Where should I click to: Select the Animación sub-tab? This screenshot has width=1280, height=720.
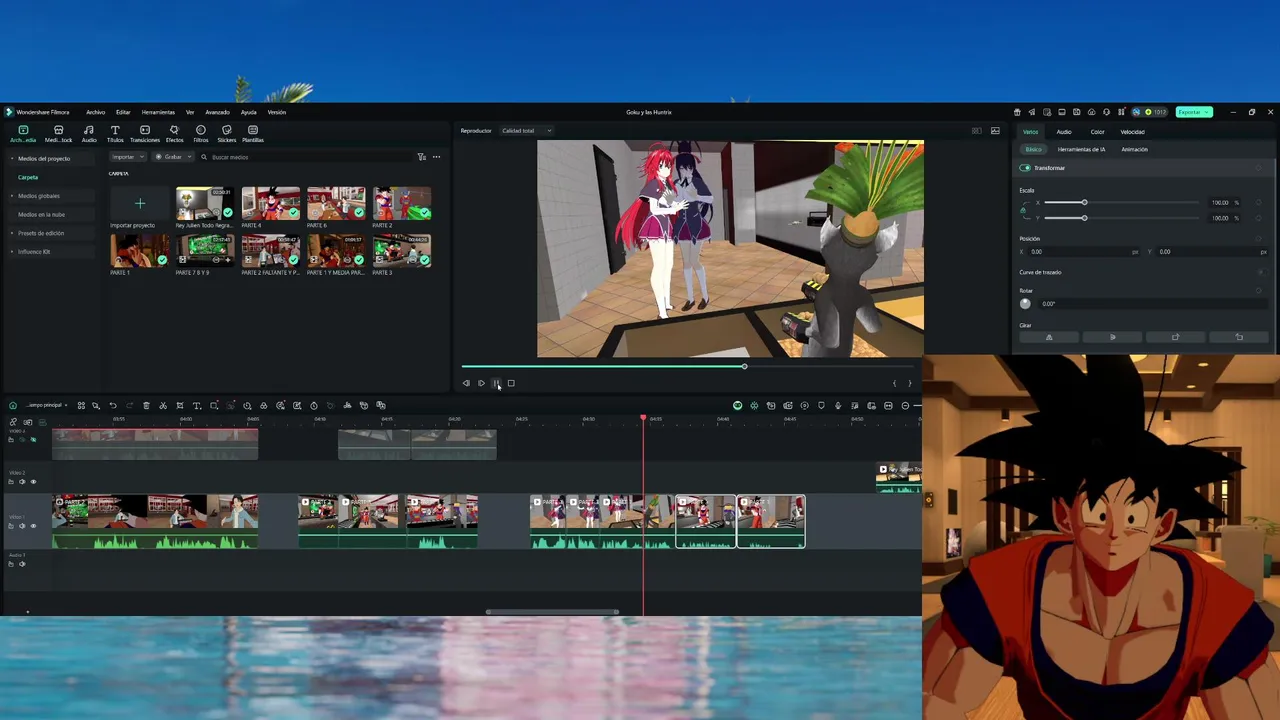[1134, 149]
